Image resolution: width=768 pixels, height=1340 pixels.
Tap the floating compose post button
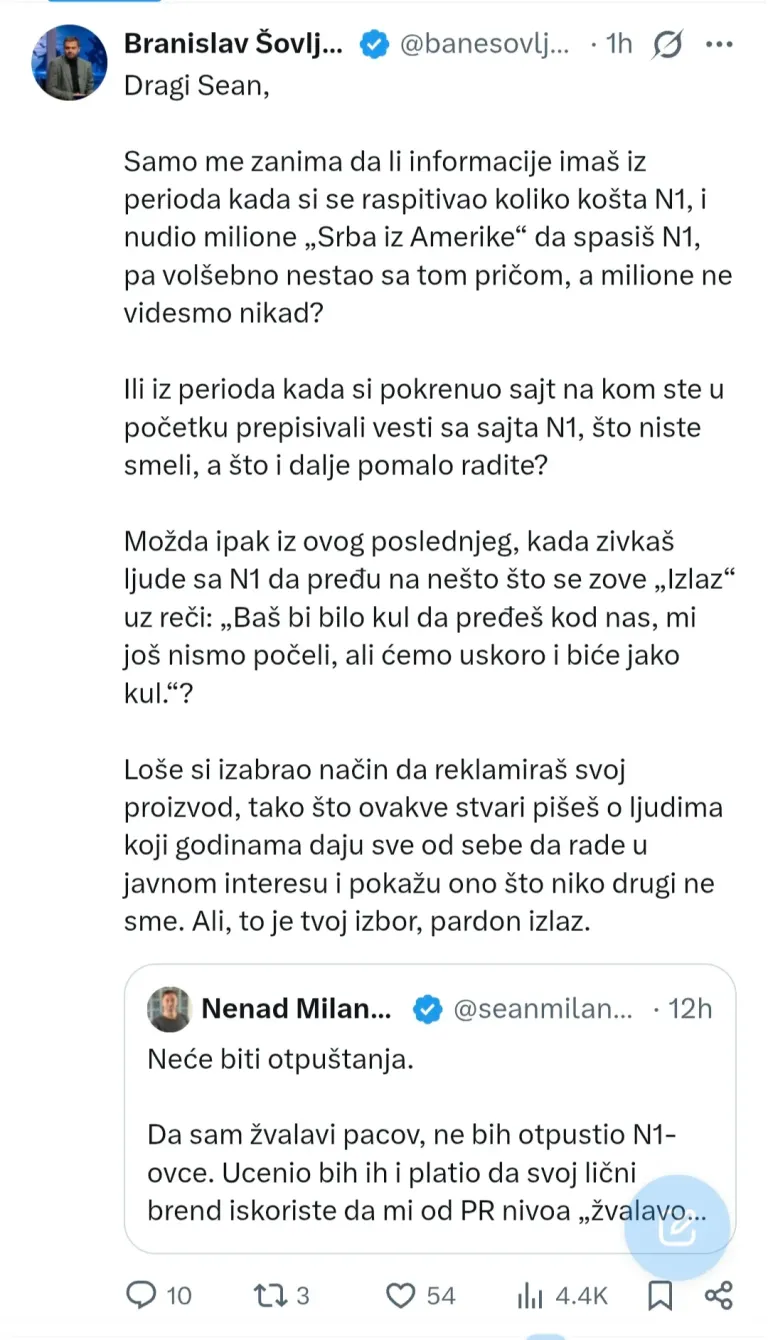tap(674, 1228)
